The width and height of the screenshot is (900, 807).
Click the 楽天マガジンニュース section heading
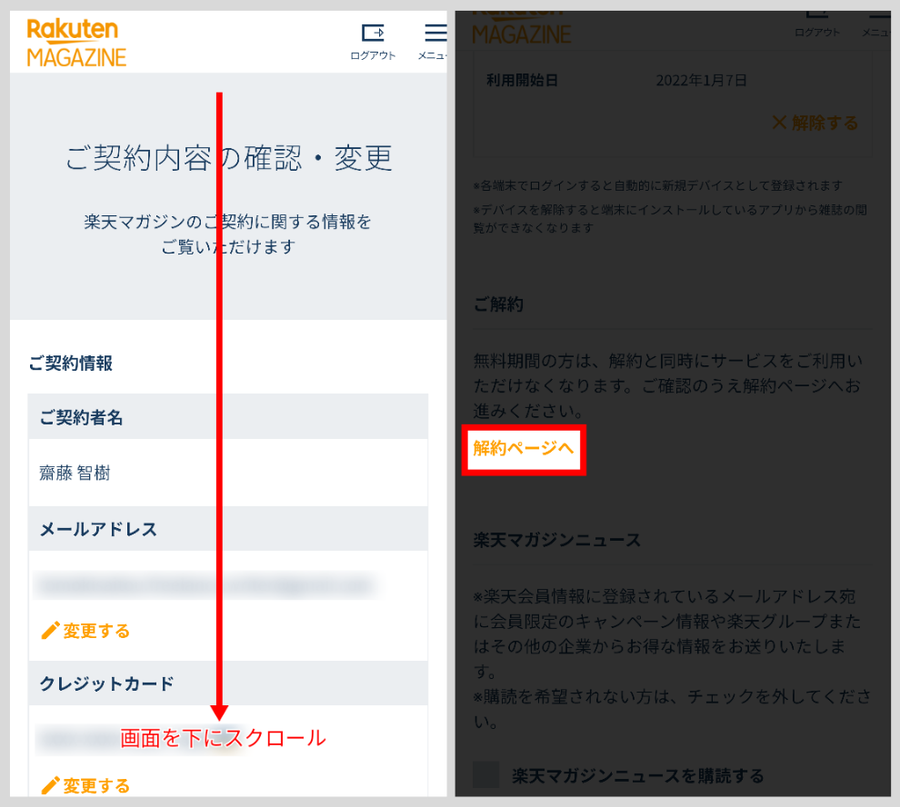pyautogui.click(x=557, y=540)
